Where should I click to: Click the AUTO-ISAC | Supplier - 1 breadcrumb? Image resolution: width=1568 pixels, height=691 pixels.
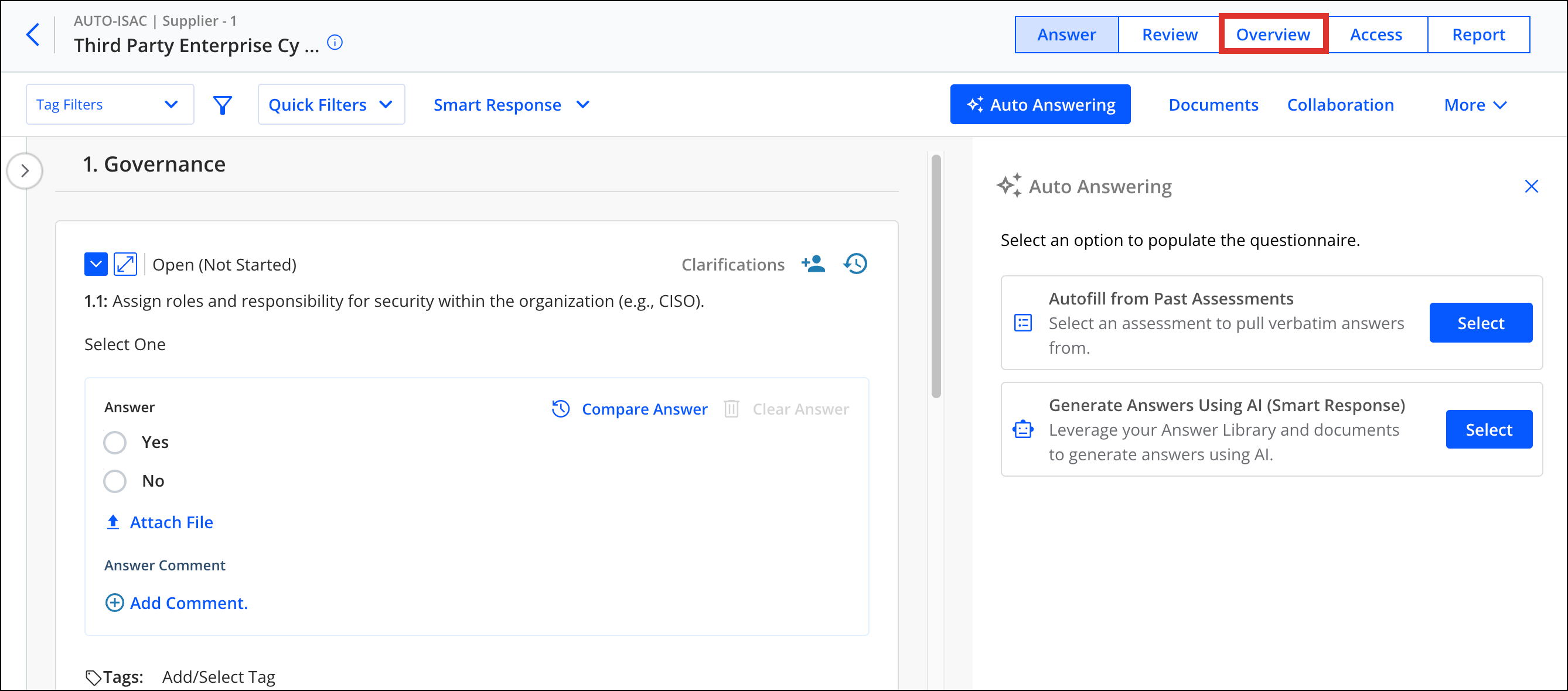[x=155, y=20]
